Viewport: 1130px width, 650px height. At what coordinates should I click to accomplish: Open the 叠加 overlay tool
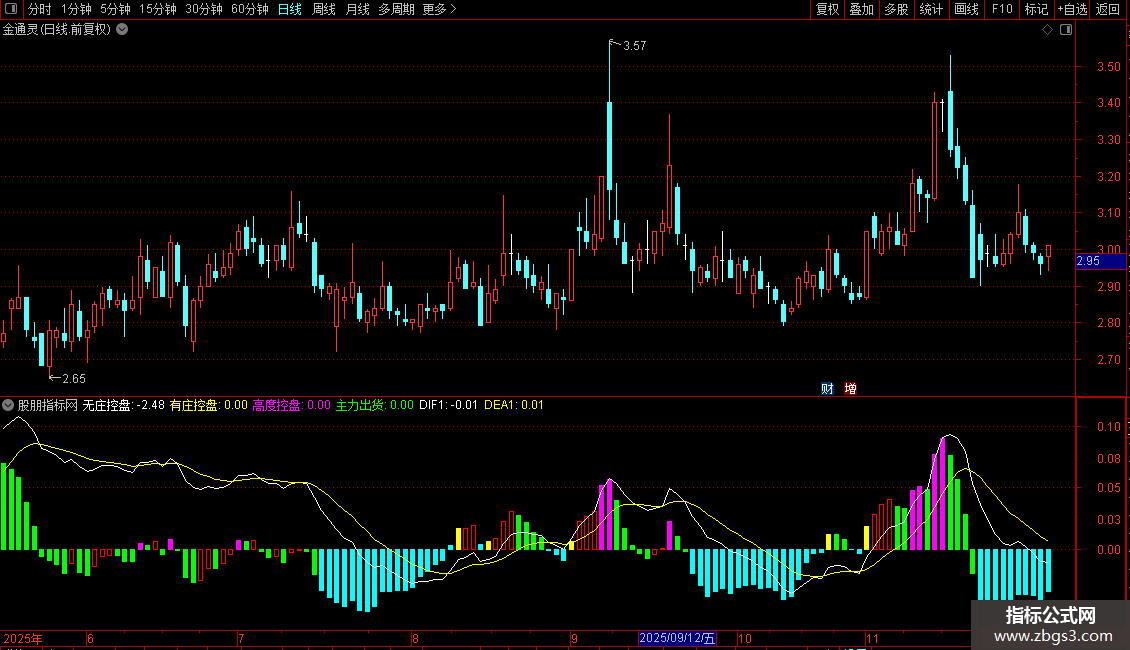(861, 10)
